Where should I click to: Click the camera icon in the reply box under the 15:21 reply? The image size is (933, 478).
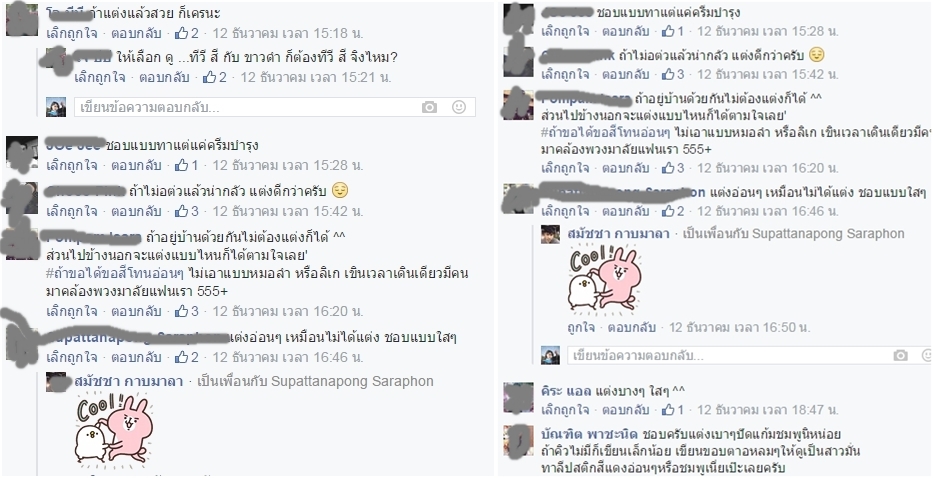(429, 107)
